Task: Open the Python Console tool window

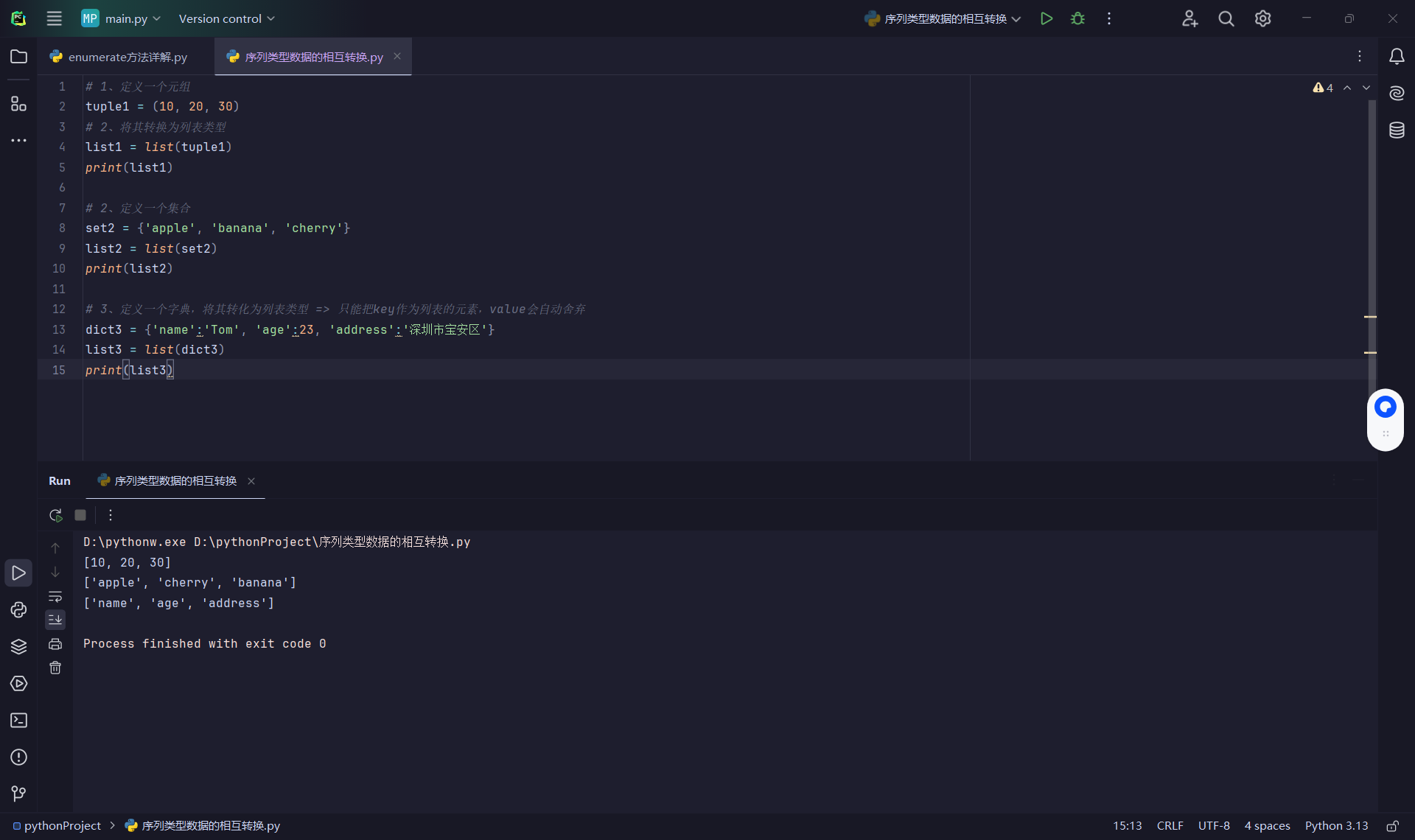Action: (18, 609)
